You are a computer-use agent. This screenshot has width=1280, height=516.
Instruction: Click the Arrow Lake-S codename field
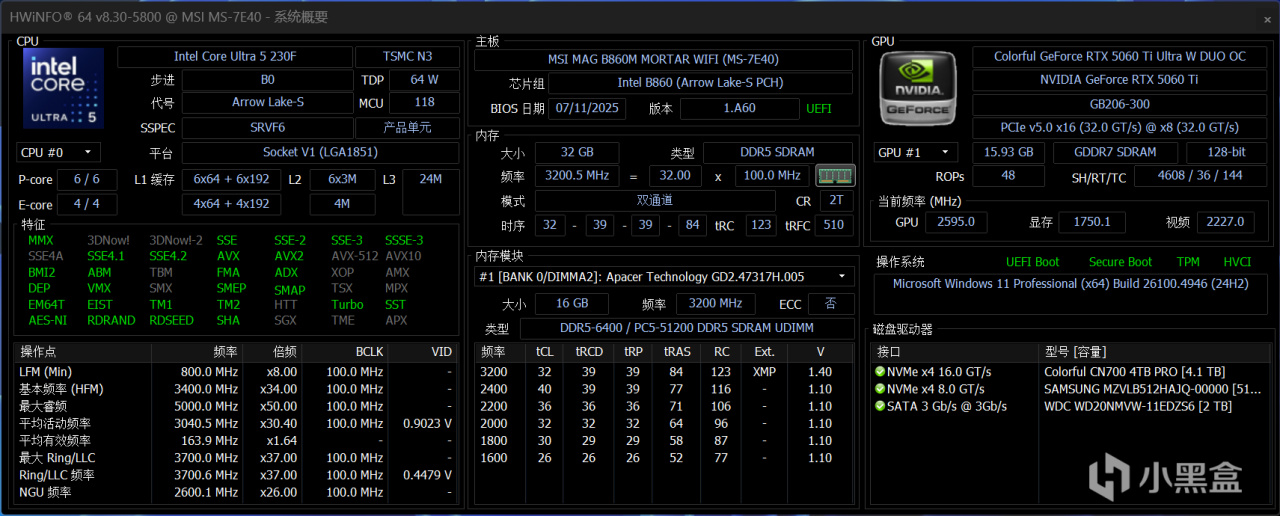tap(268, 102)
